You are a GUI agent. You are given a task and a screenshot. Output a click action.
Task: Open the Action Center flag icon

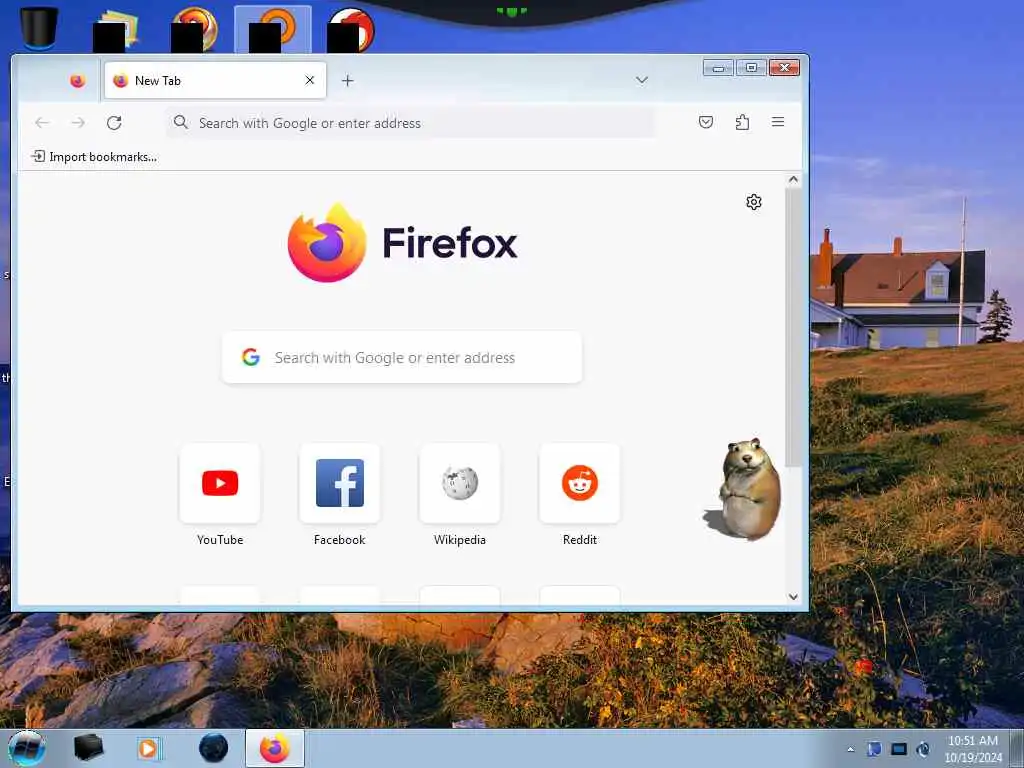874,749
